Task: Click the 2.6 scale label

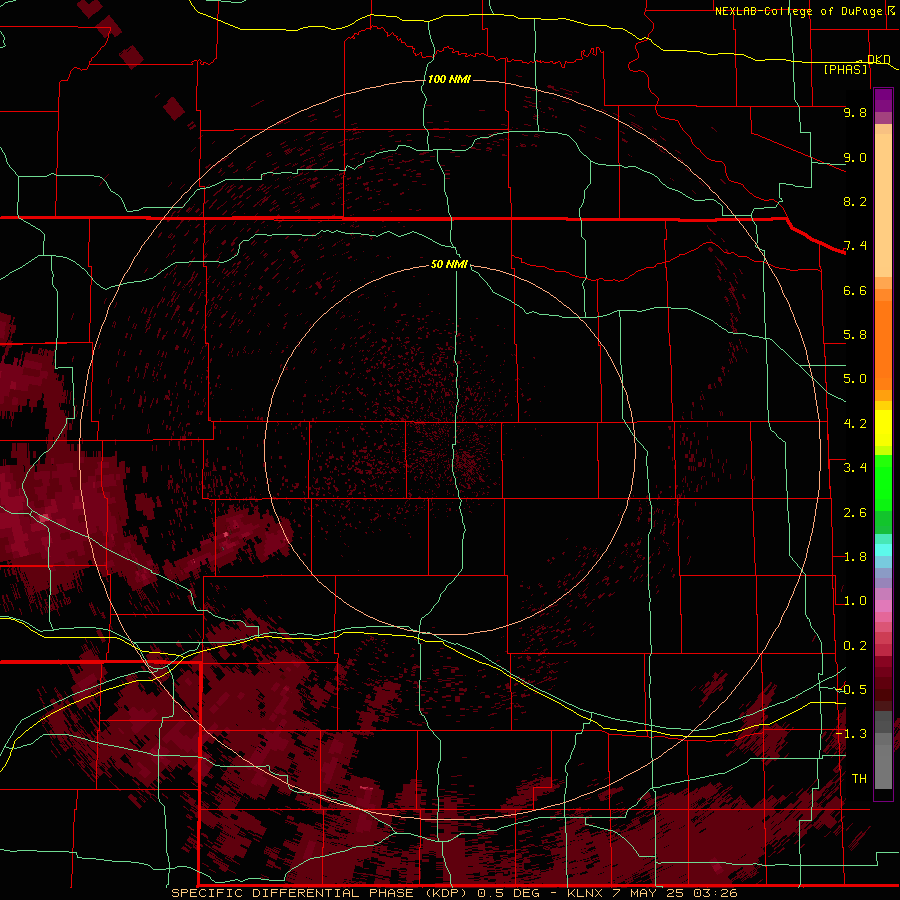Action: (855, 513)
